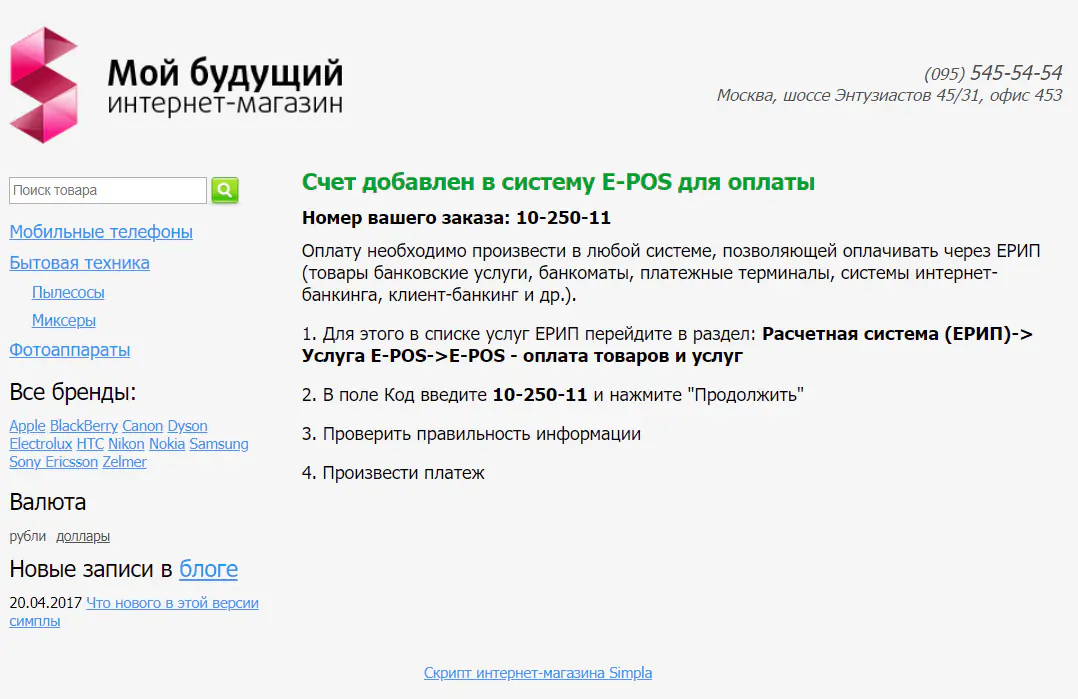The image size is (1078, 699).
Task: Open the Canon brand page
Action: point(142,425)
